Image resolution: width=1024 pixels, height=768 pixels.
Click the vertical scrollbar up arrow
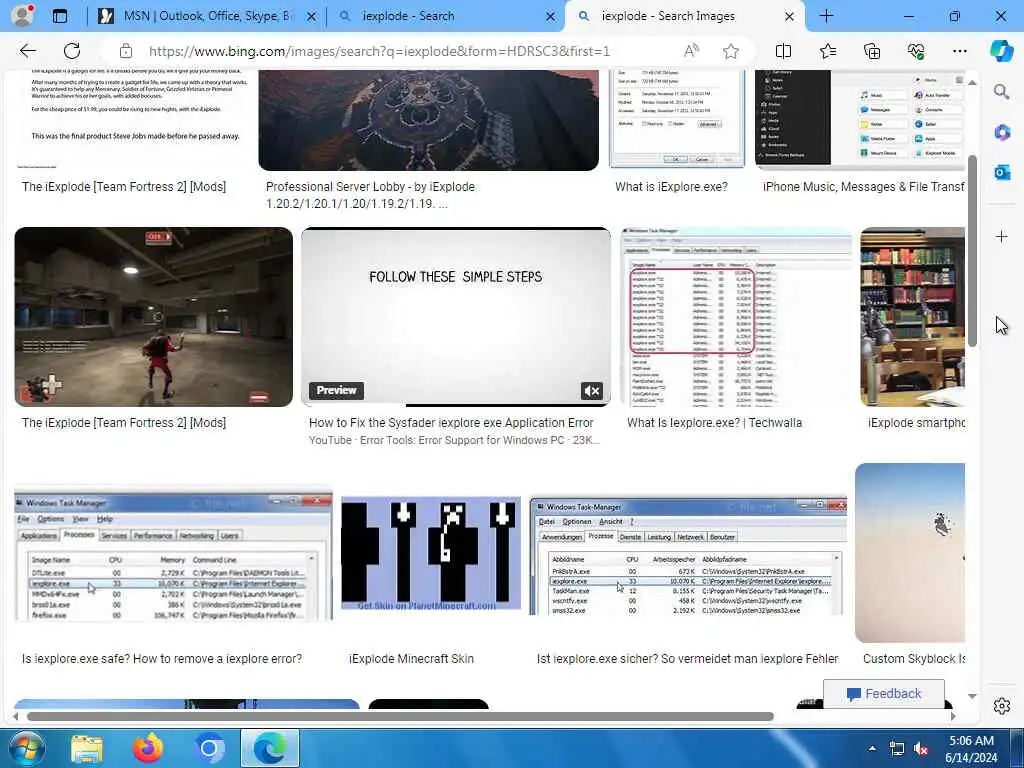[x=972, y=82]
